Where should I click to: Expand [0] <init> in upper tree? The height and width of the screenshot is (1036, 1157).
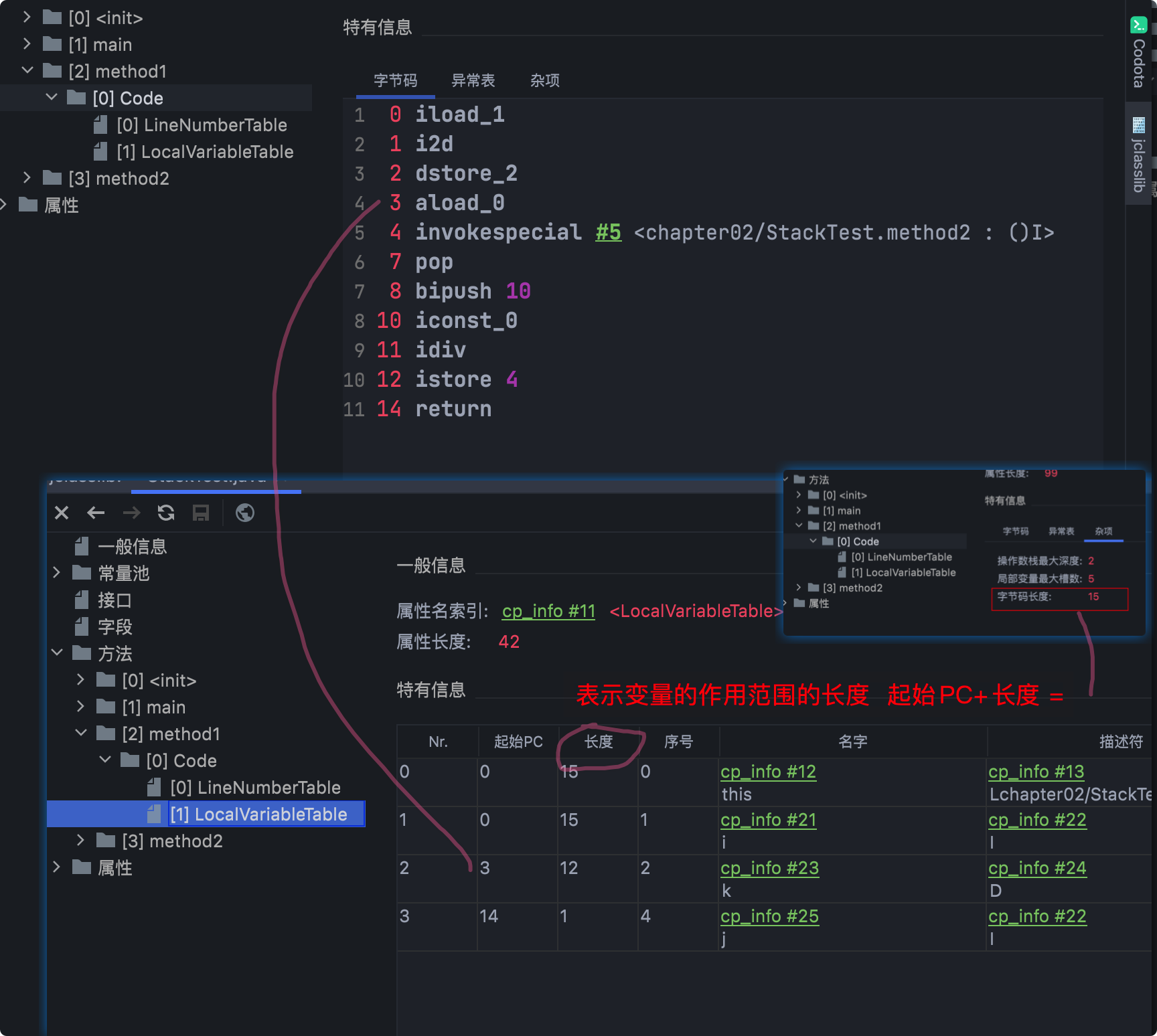coord(27,17)
